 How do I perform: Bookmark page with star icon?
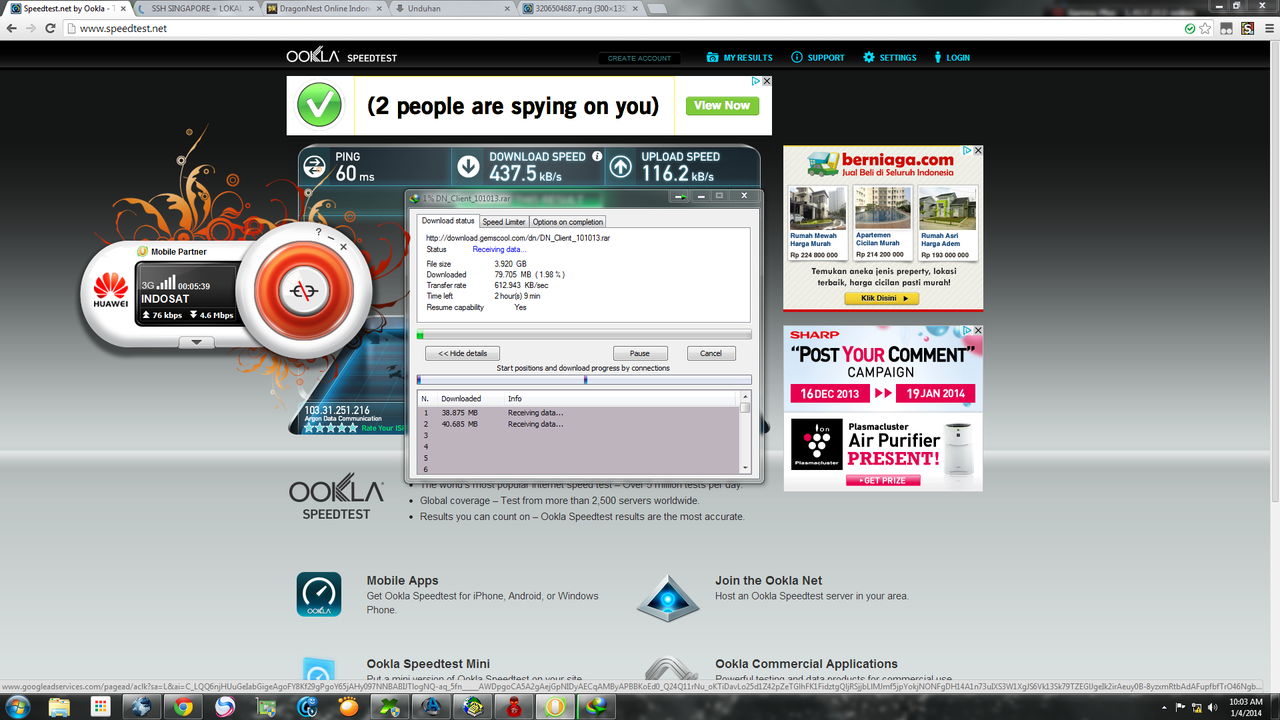pos(1206,28)
